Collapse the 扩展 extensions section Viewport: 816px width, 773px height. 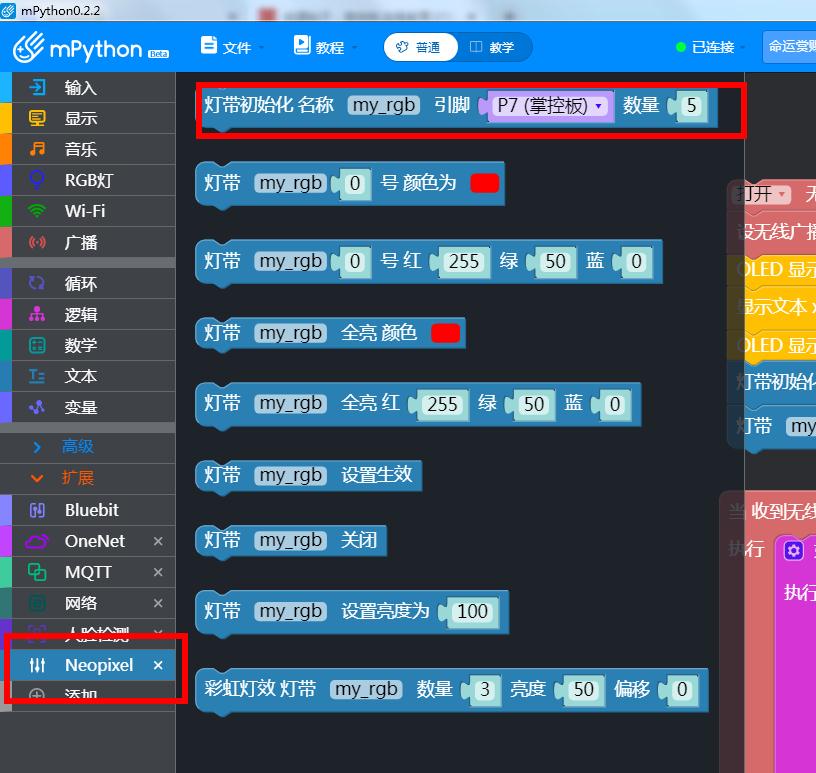point(78,478)
